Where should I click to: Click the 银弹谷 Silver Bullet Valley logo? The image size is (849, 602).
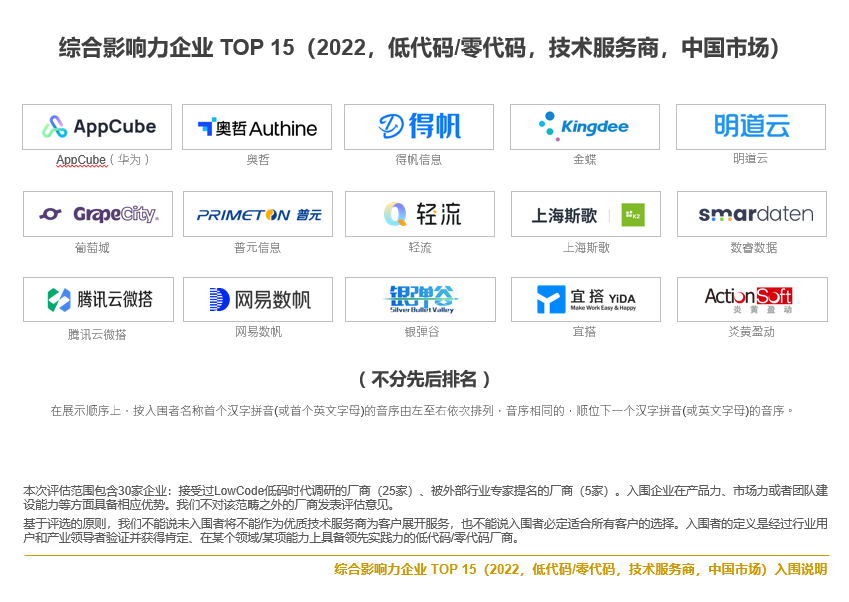[422, 299]
